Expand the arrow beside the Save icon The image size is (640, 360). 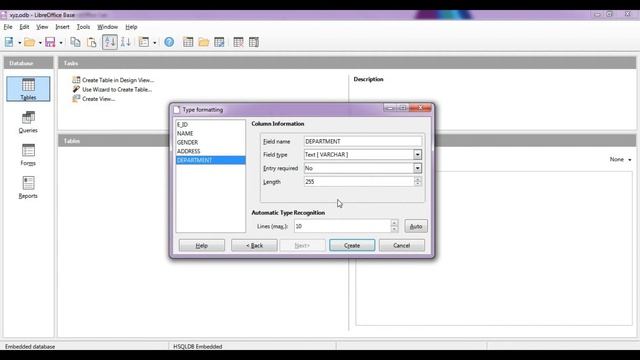tap(61, 42)
